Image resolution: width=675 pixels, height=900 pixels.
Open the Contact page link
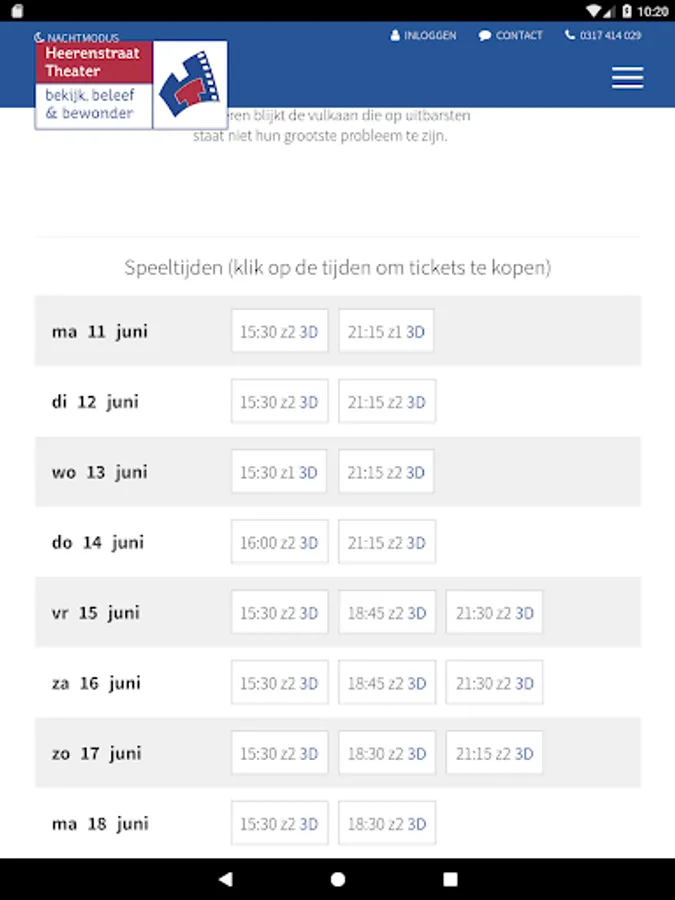[x=510, y=36]
